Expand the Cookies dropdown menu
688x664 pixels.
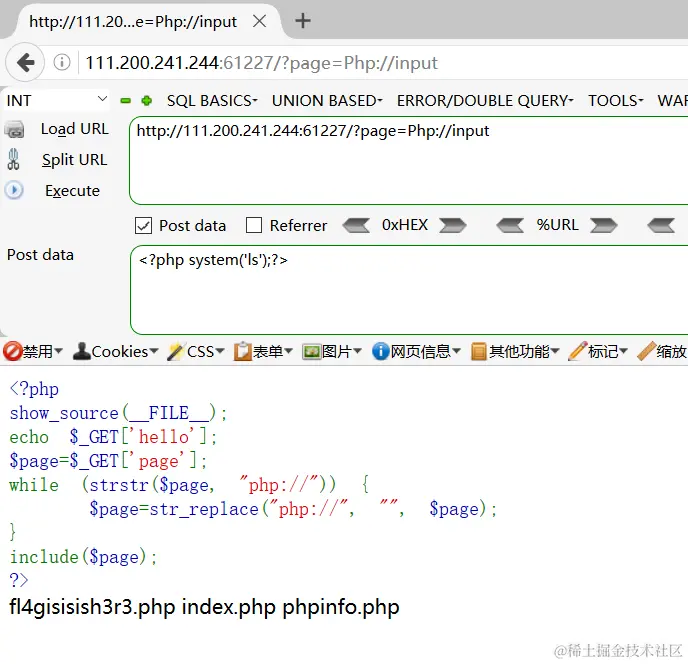(x=154, y=351)
